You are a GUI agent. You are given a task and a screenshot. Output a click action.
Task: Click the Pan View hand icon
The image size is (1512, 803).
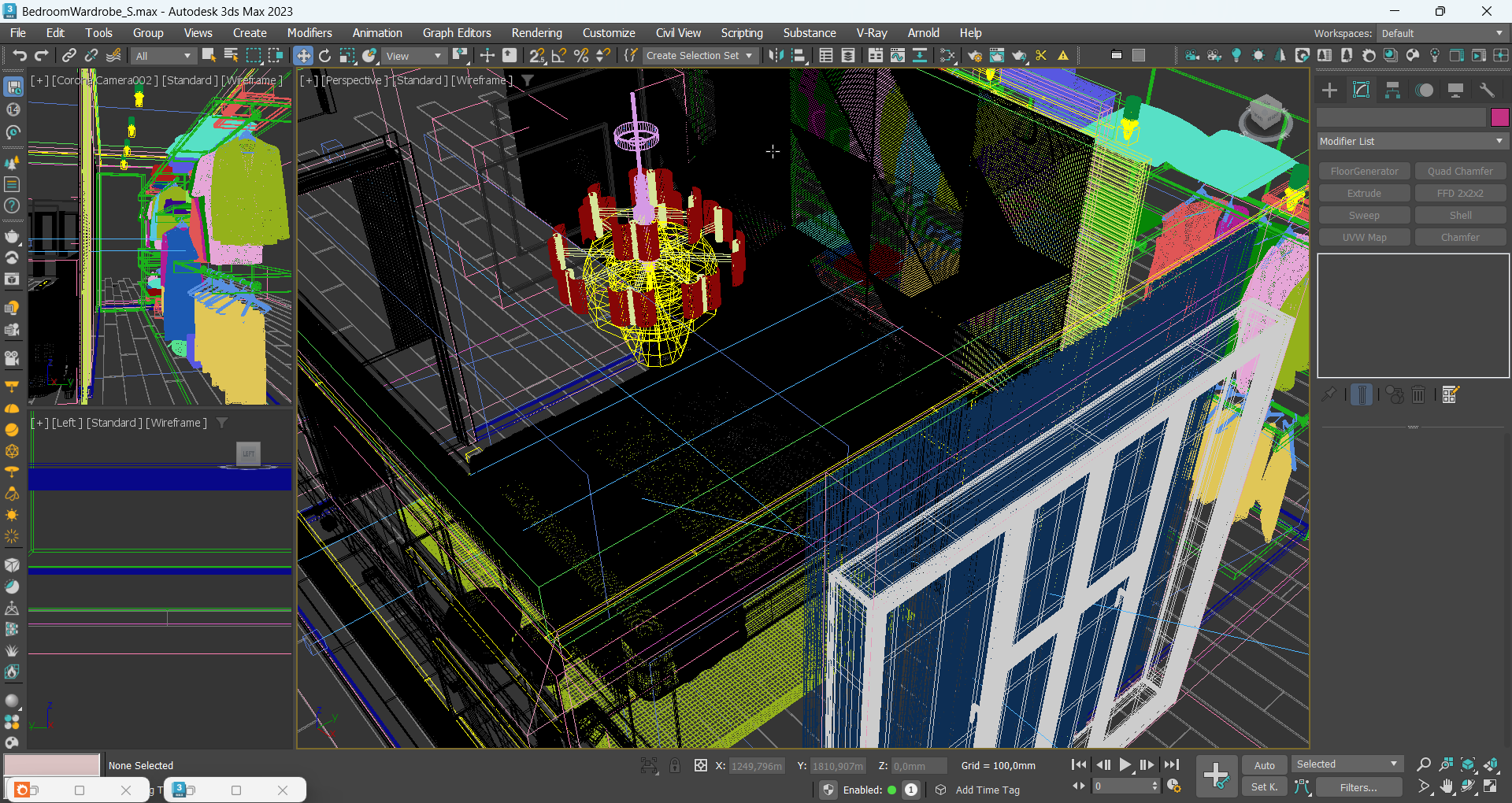(x=1447, y=786)
